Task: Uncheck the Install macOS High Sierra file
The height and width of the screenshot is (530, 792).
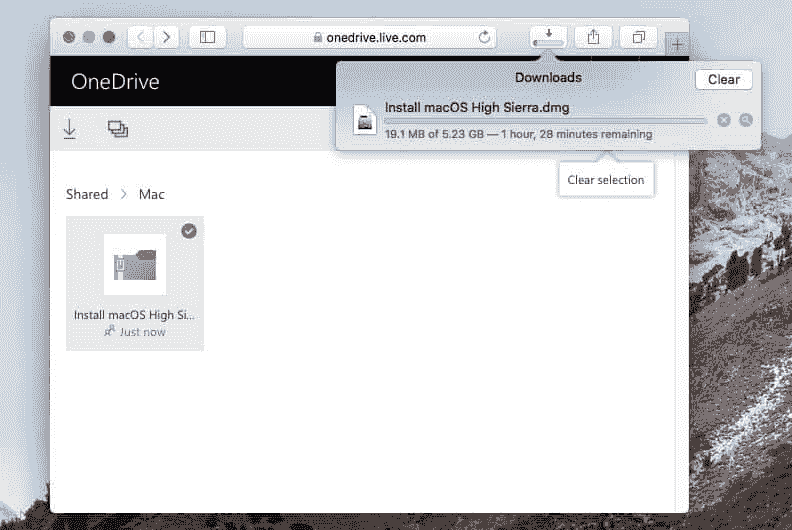Action: click(x=189, y=231)
